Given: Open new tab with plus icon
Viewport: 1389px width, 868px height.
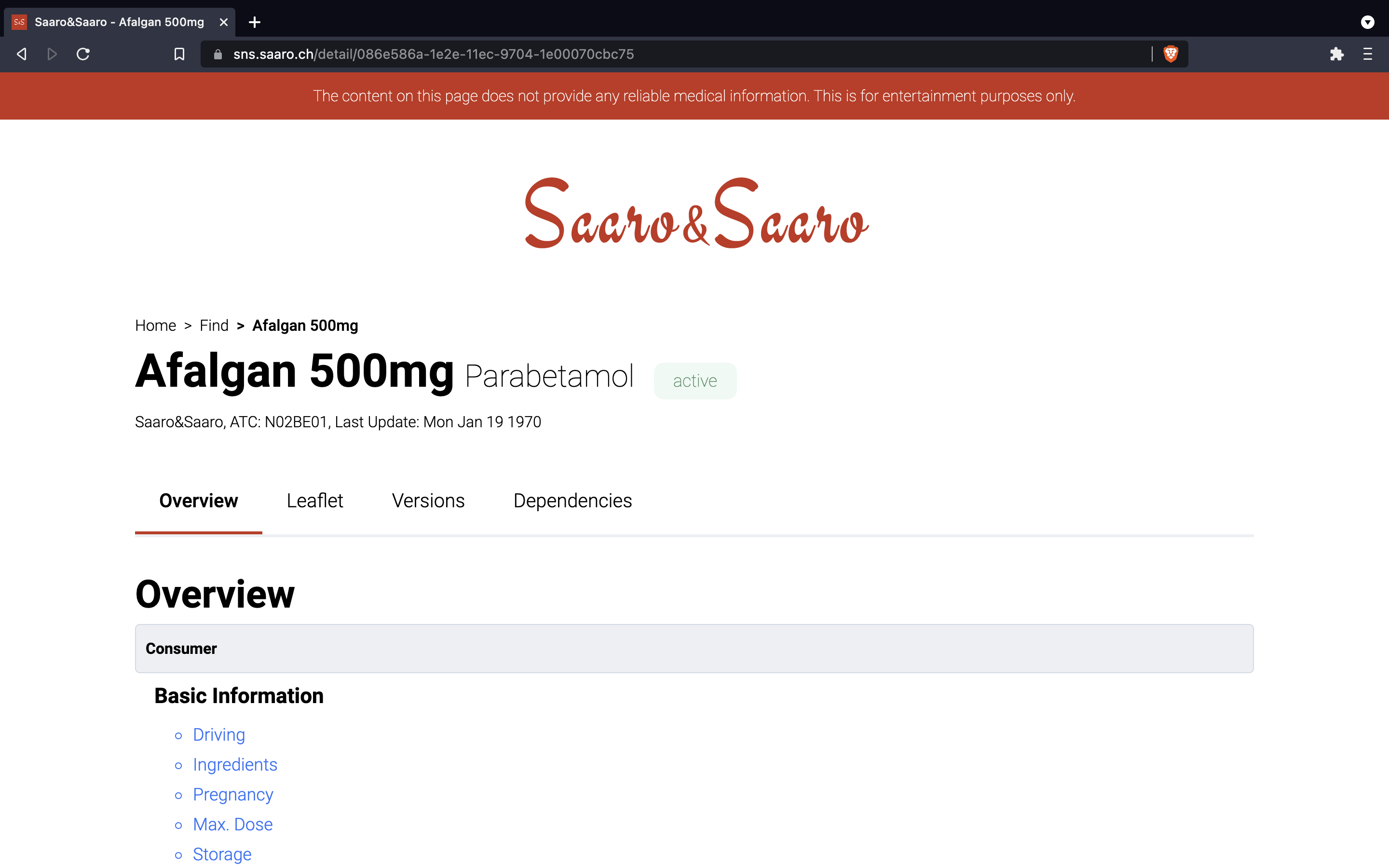Looking at the screenshot, I should pyautogui.click(x=255, y=22).
